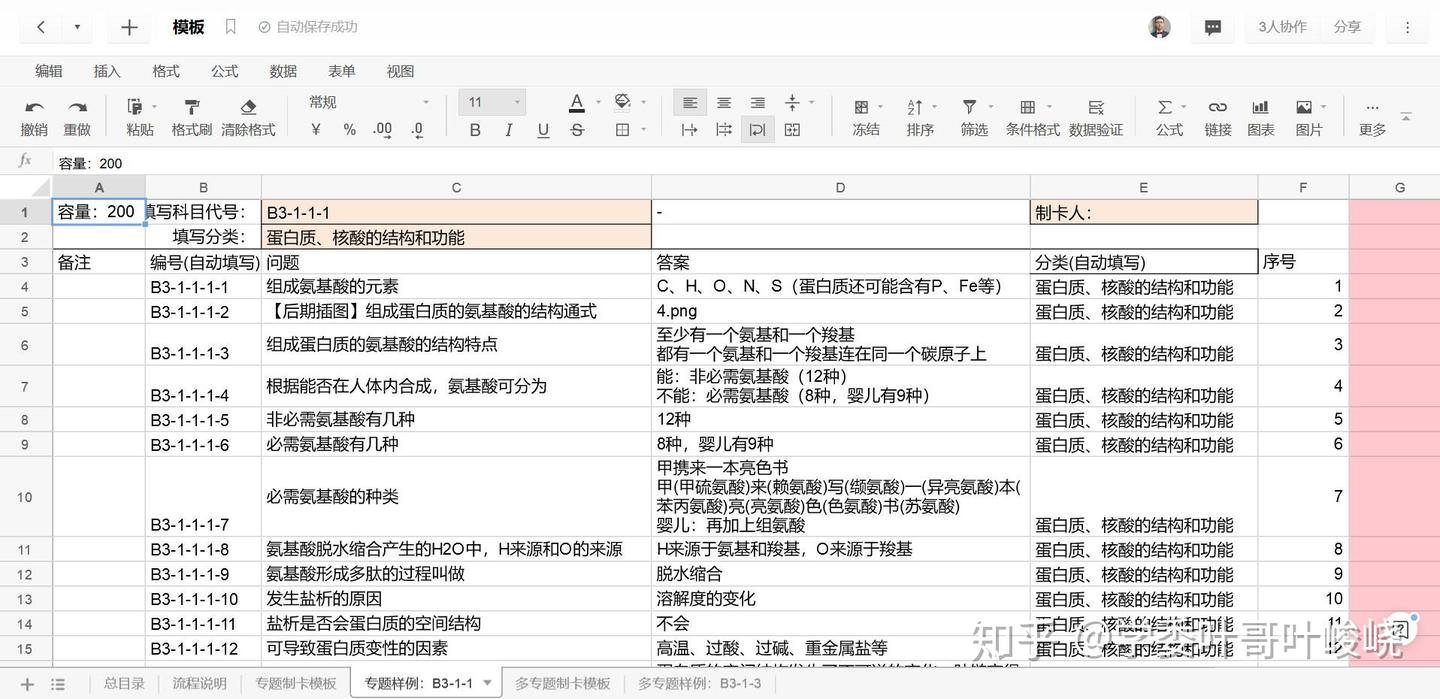Apply fill color with the bucket swatch
1440x699 pixels.
pos(622,103)
